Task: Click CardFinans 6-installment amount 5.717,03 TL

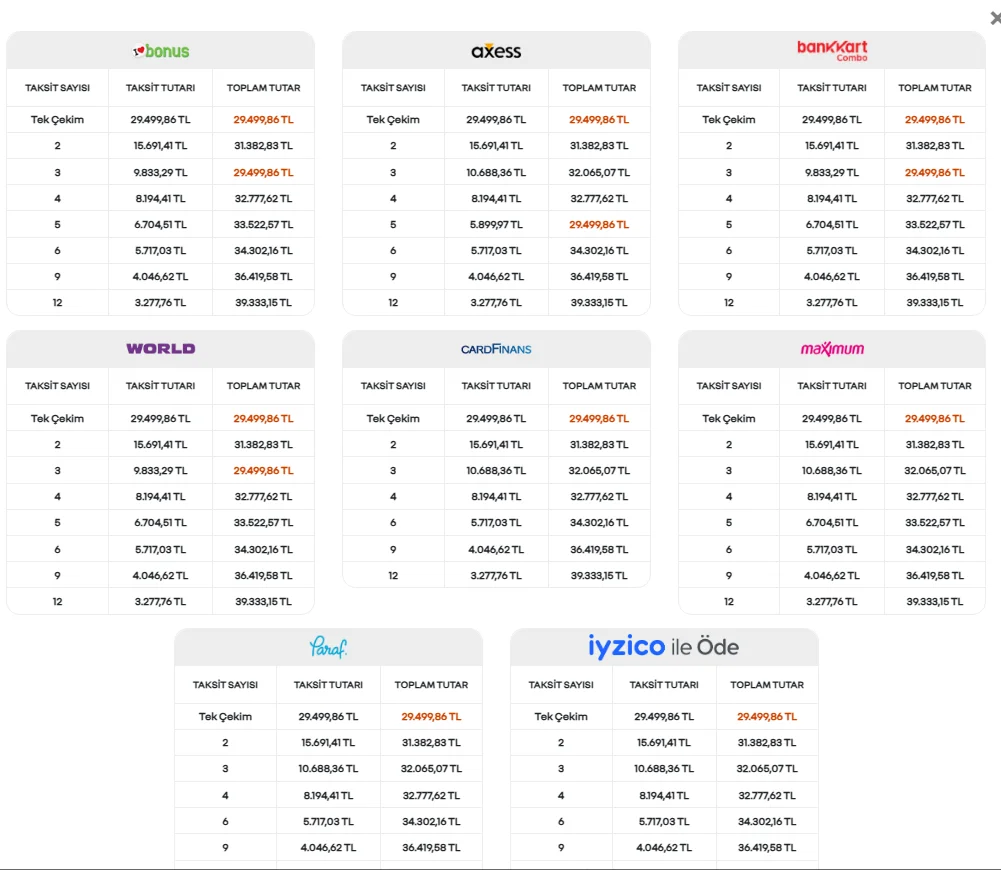Action: point(496,523)
